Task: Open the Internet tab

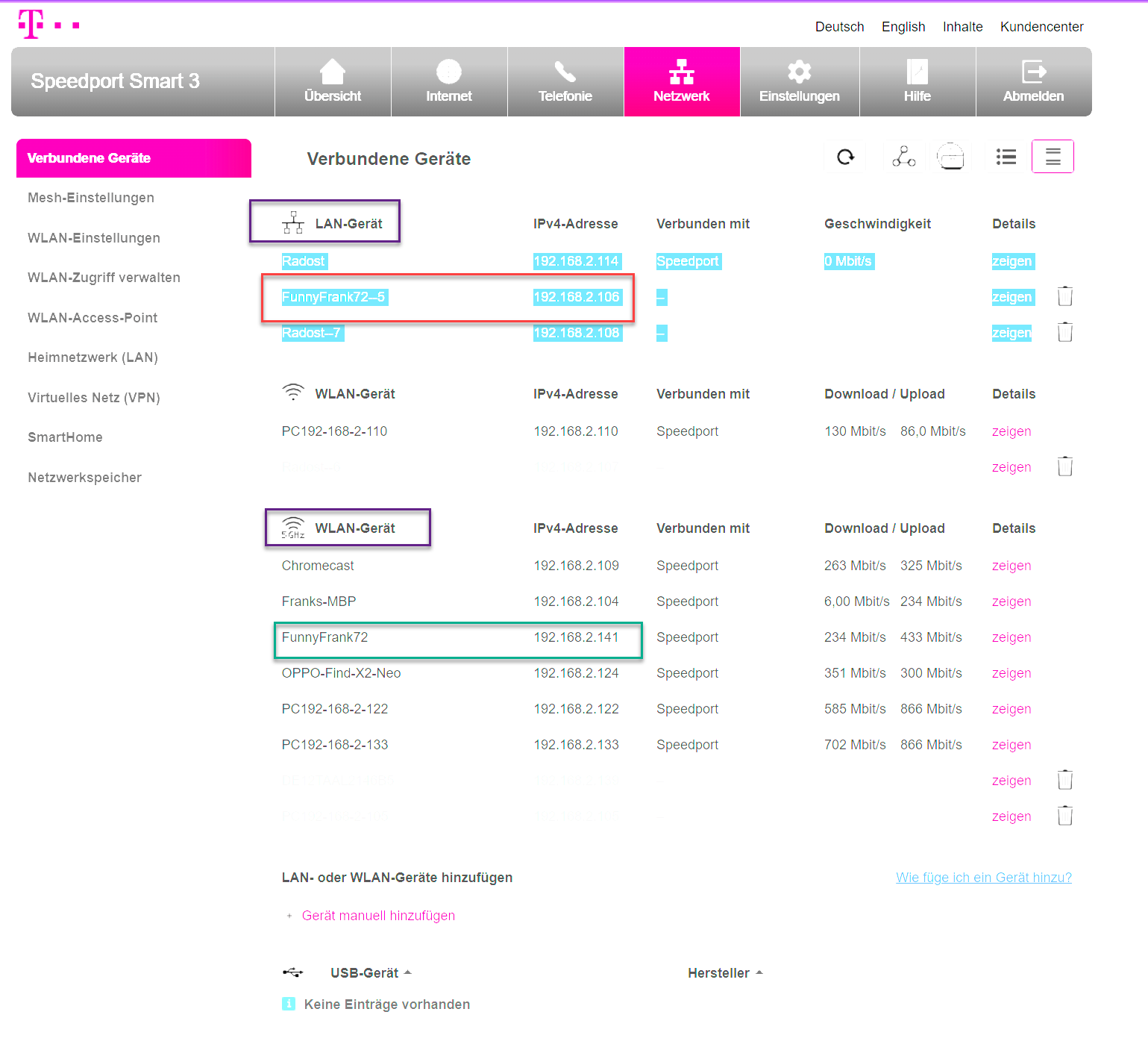Action: [x=449, y=81]
